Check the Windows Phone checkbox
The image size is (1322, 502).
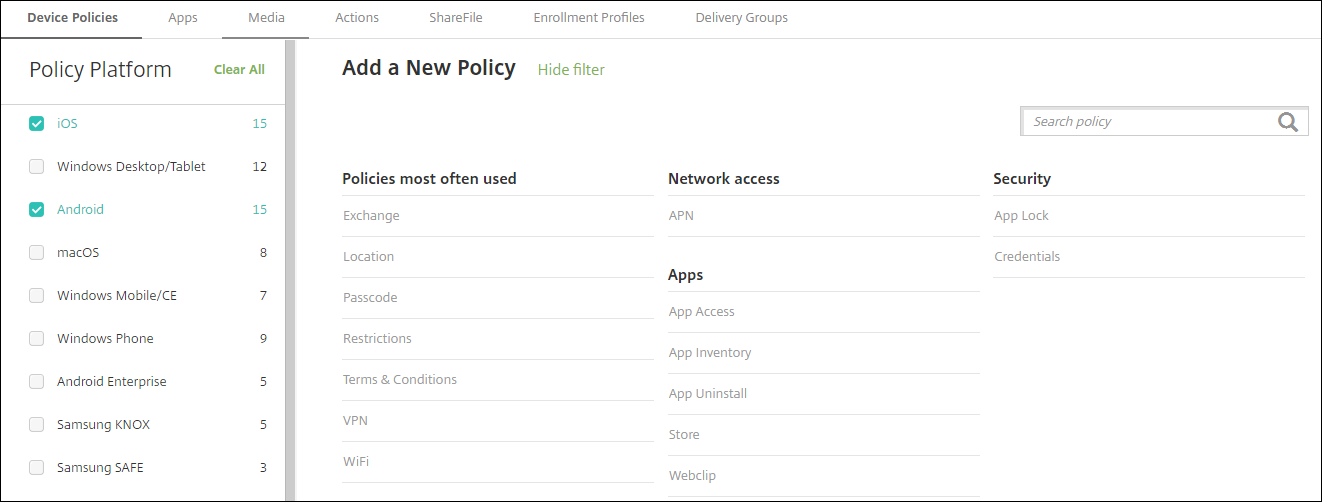tap(37, 339)
